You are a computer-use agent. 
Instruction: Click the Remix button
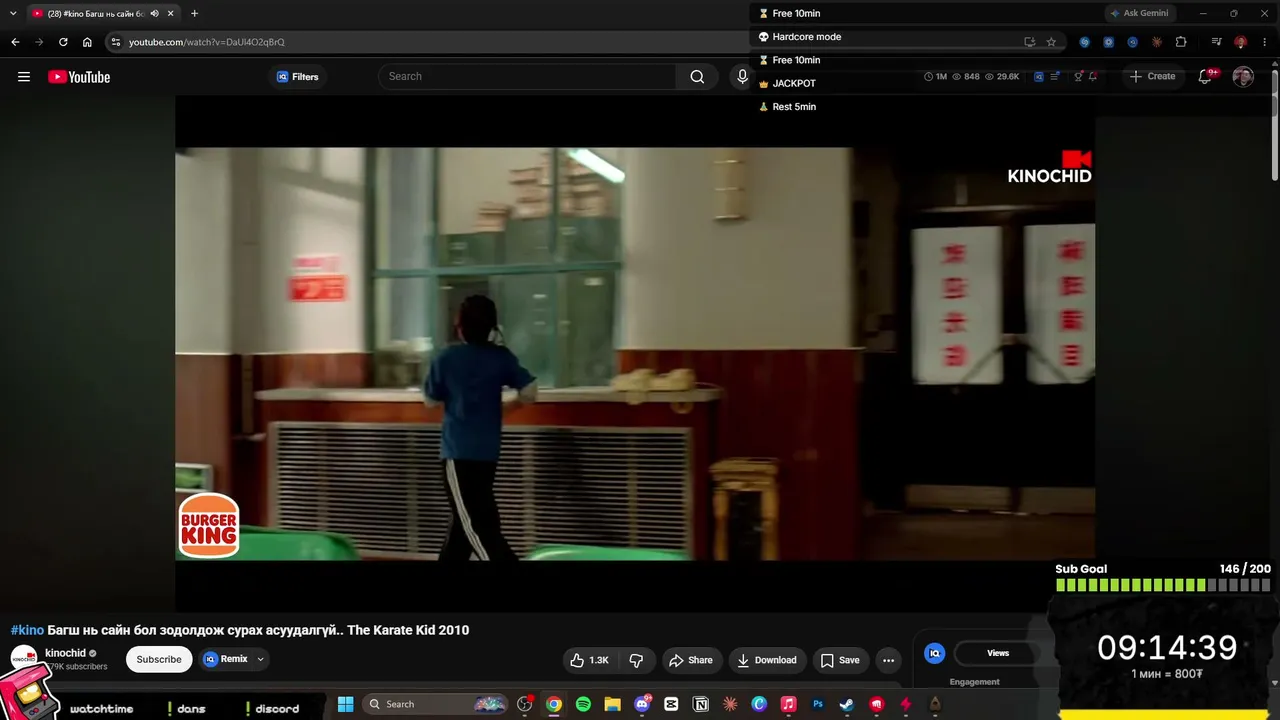coord(226,660)
